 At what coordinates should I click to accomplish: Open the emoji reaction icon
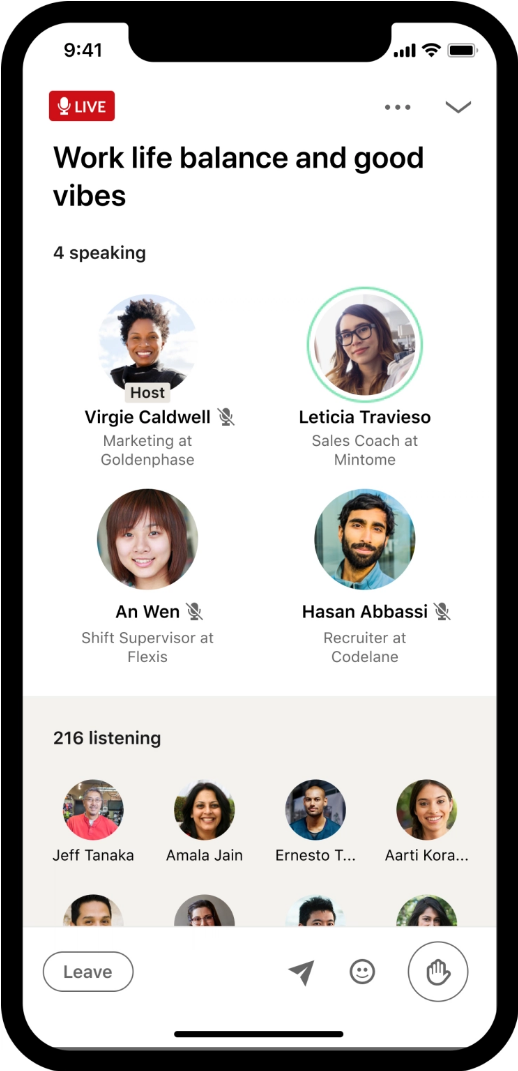tap(362, 971)
